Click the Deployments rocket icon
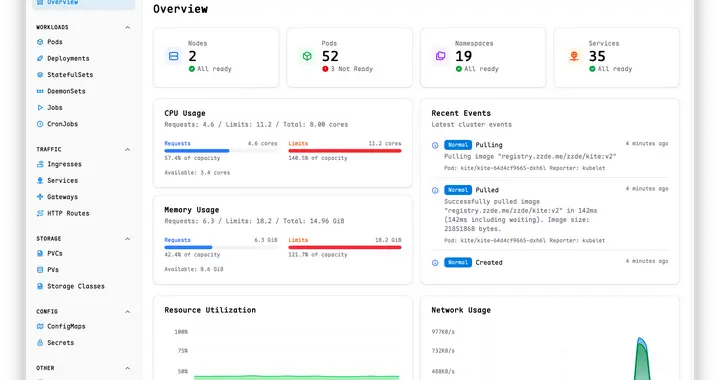720x380 pixels. click(40, 58)
